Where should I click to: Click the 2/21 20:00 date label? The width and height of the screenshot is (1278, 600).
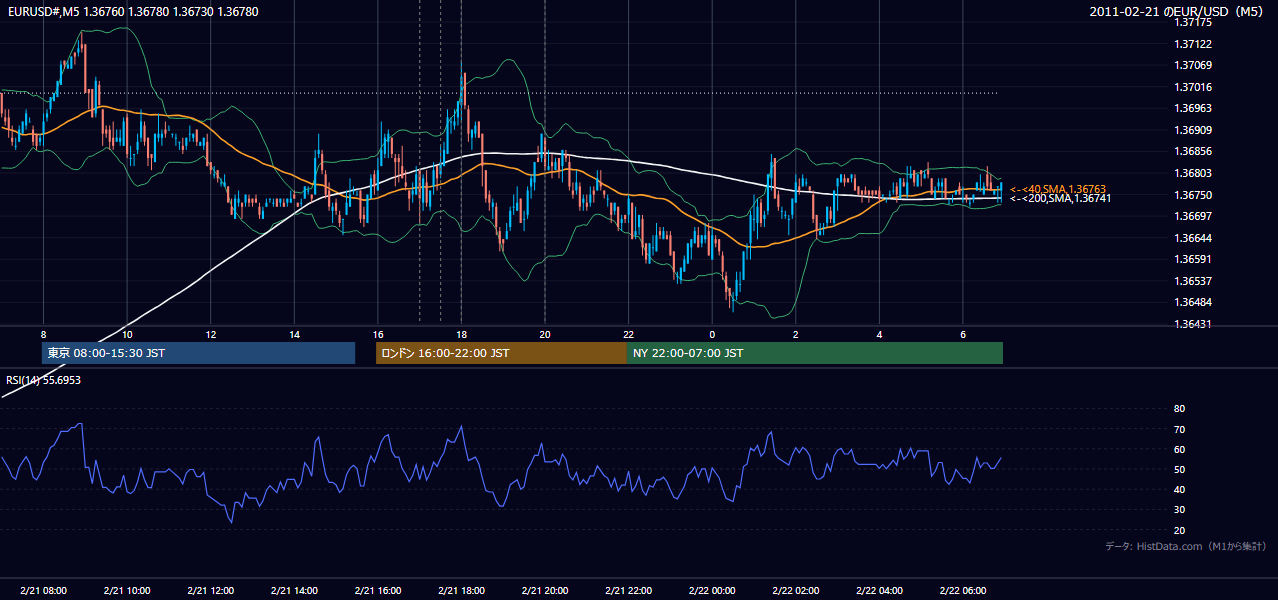pyautogui.click(x=545, y=591)
